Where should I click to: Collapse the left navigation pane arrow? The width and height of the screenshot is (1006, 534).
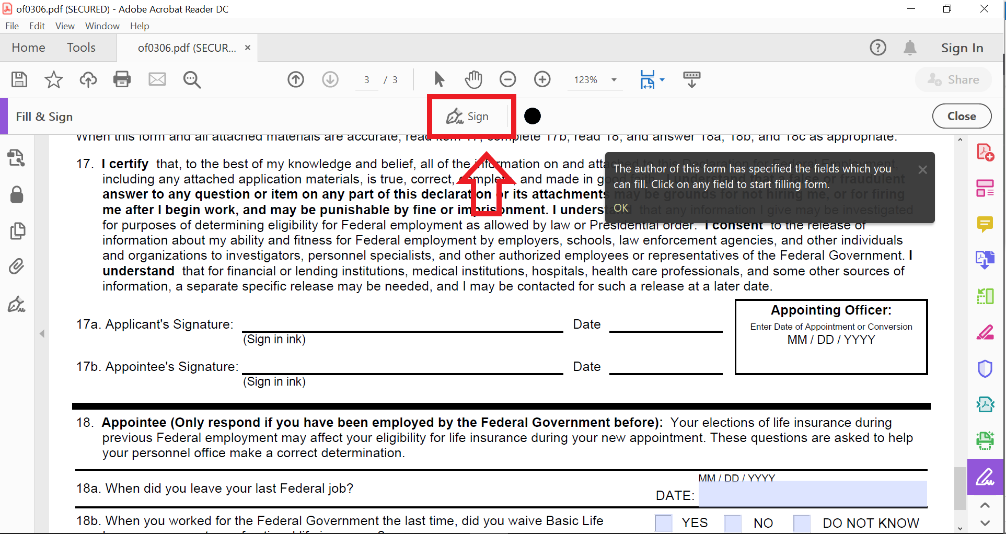42,334
